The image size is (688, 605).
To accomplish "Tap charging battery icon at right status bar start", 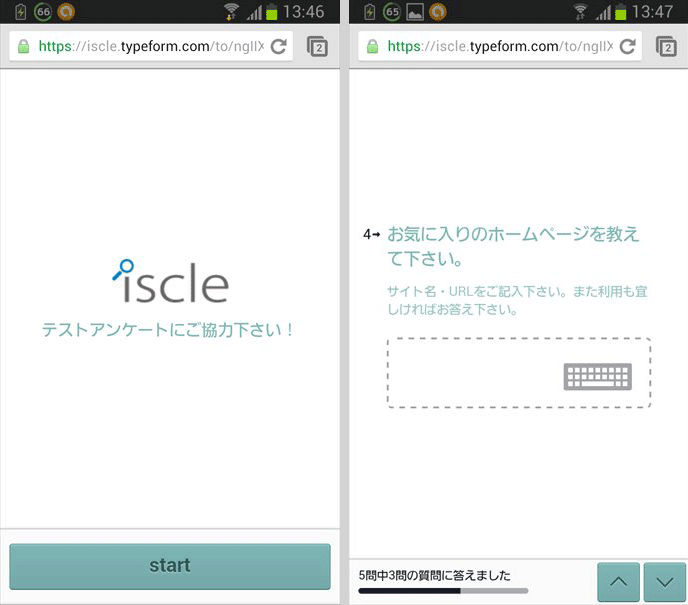I will pos(369,12).
